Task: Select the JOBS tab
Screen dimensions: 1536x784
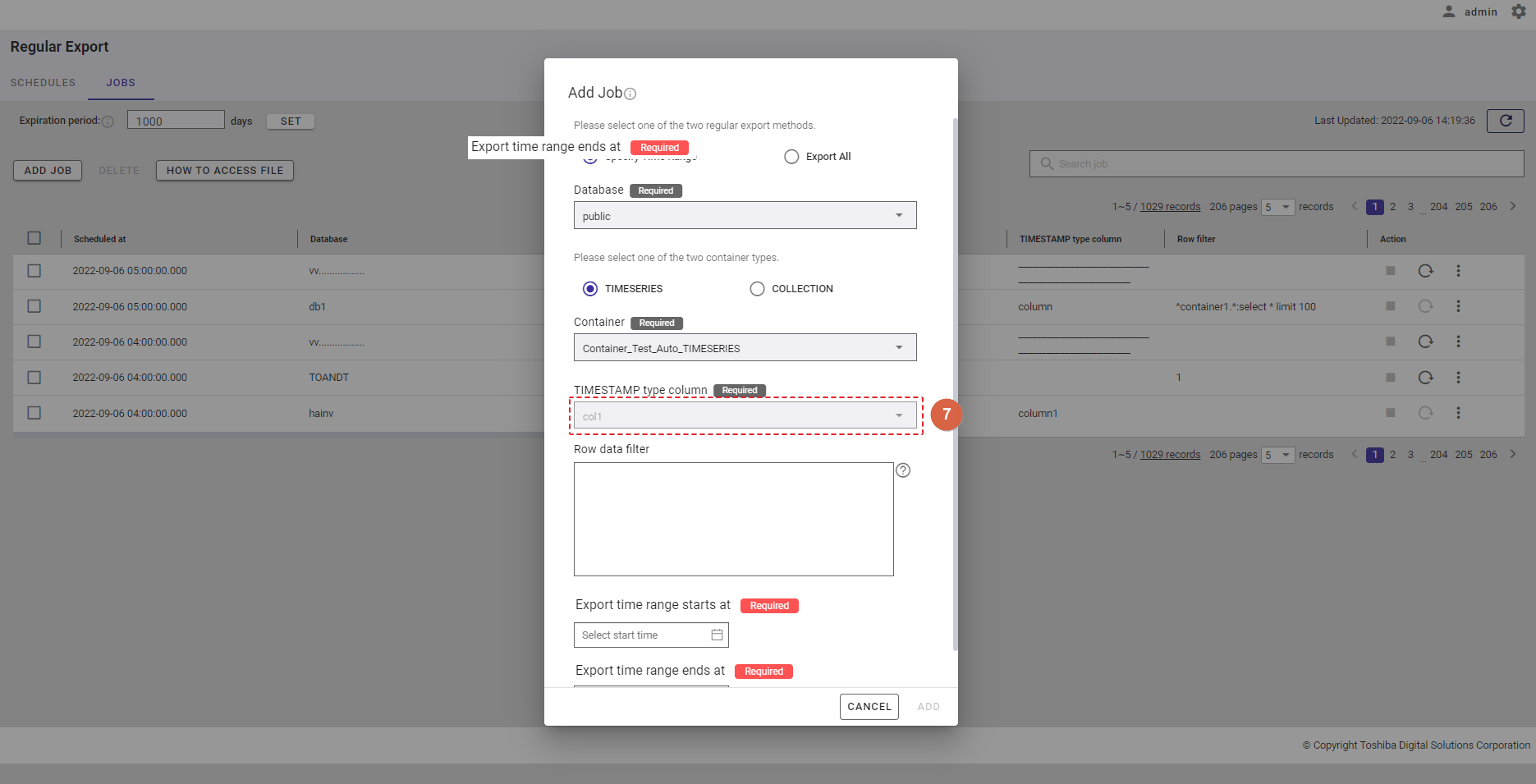Action: click(x=121, y=83)
